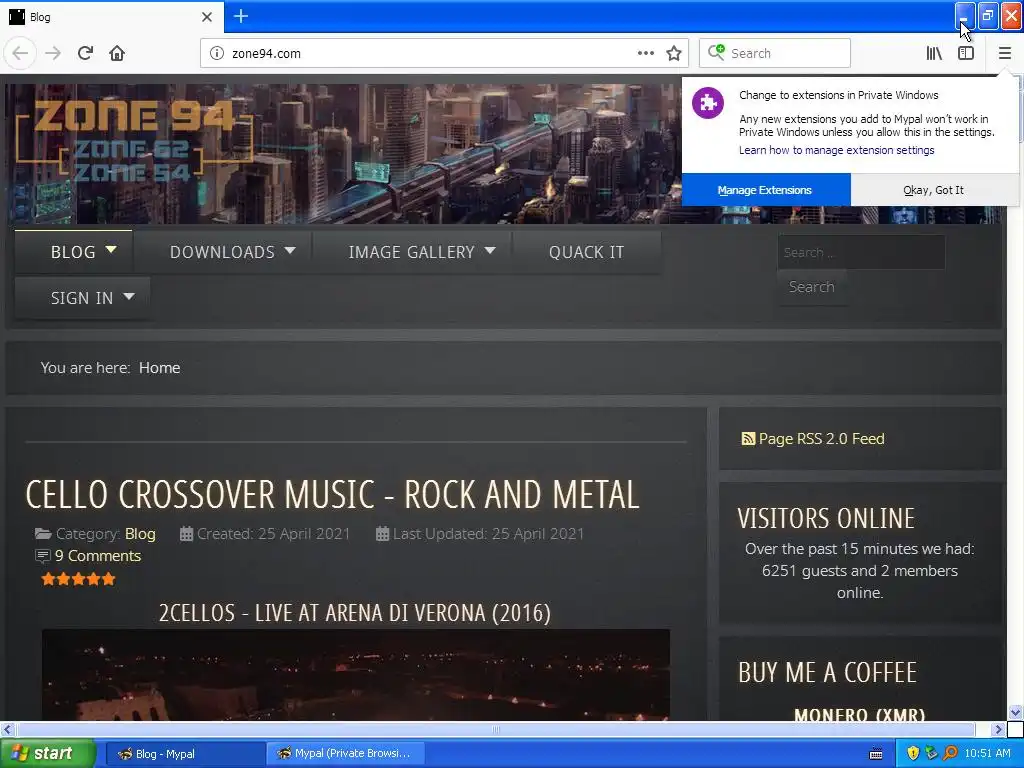Click the five-star article rating

coord(78,579)
